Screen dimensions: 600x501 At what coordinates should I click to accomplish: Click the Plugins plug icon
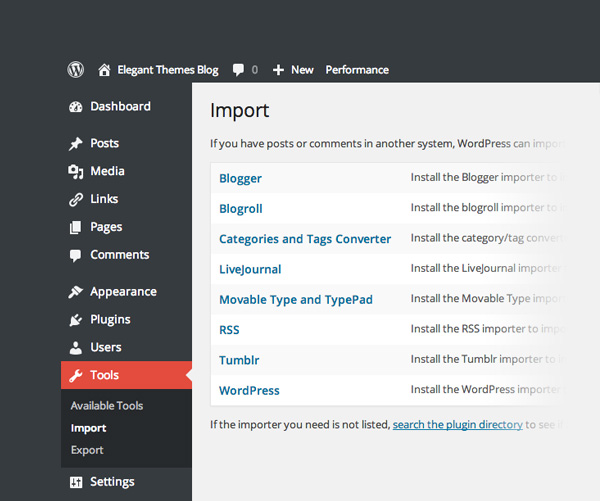pyautogui.click(x=76, y=320)
